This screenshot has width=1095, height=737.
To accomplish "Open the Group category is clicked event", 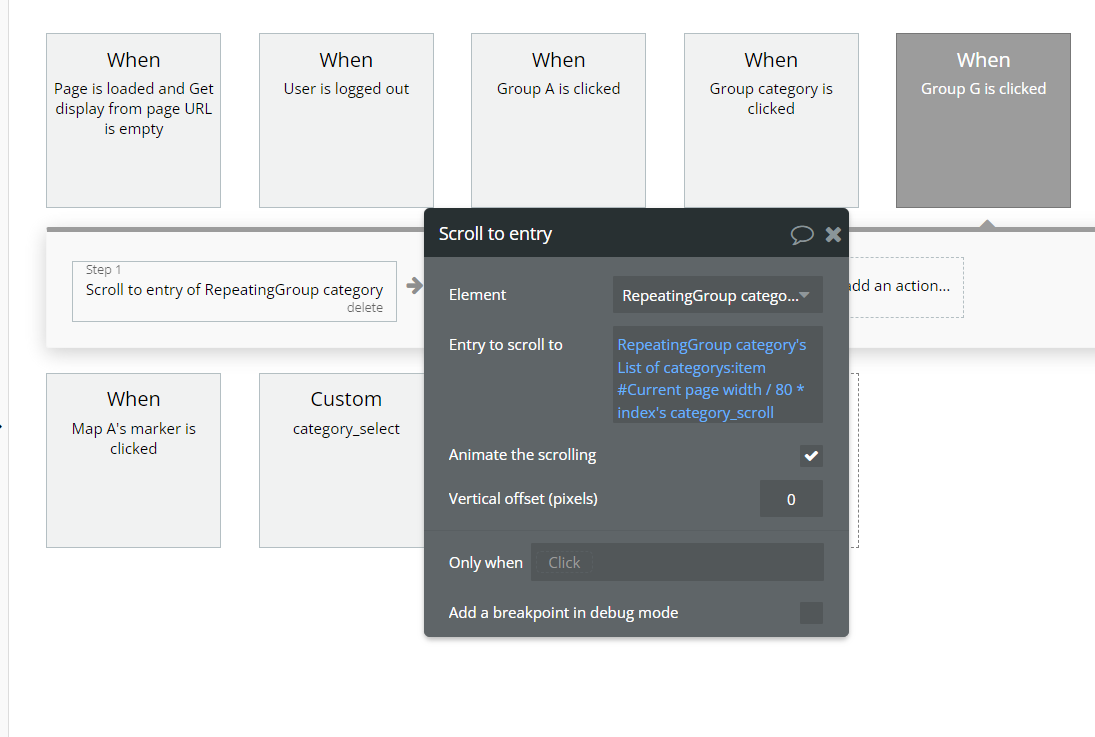I will (770, 120).
